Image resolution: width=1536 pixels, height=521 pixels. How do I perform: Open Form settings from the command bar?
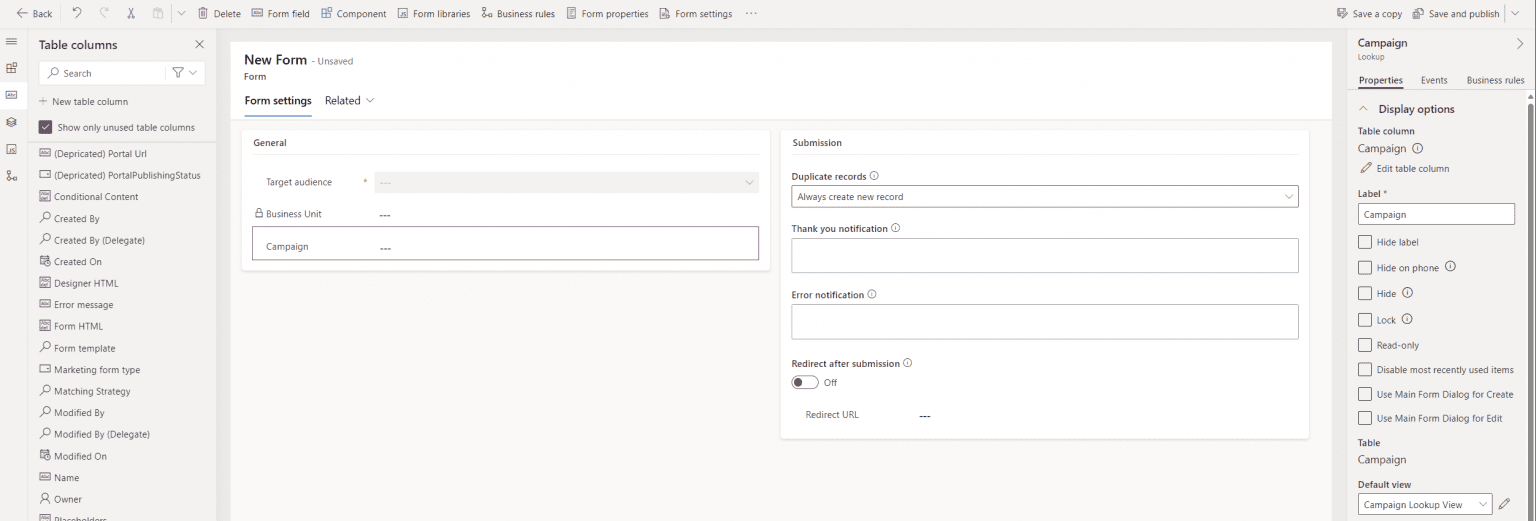pyautogui.click(x=695, y=13)
